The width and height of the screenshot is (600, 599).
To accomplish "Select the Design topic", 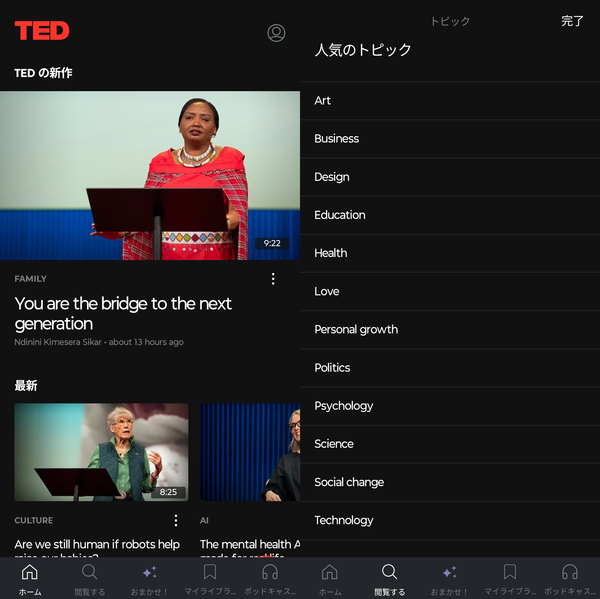I will pos(450,177).
